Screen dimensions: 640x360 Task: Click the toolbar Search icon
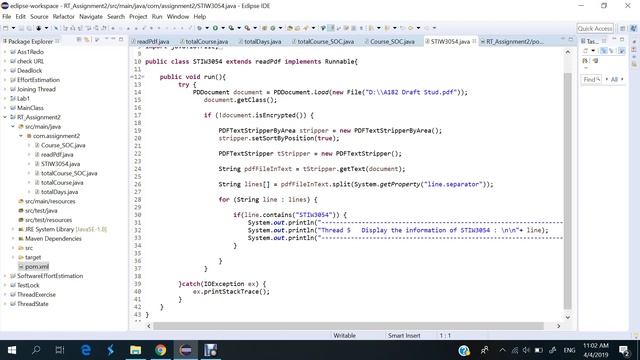click(306, 28)
